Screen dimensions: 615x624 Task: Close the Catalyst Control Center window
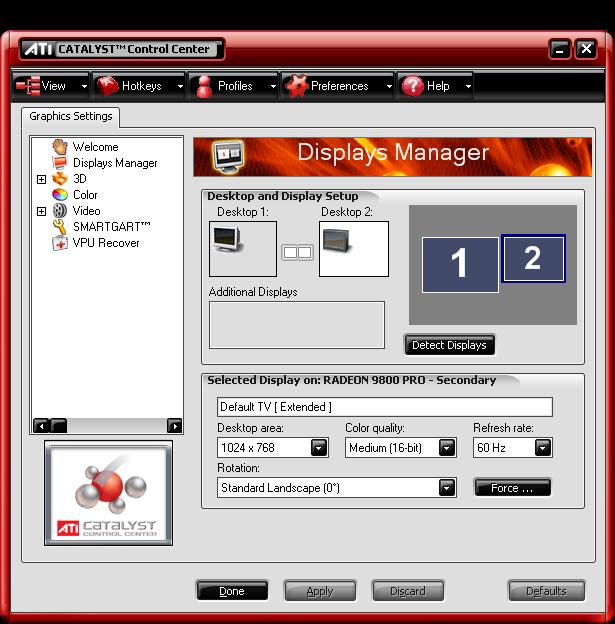pyautogui.click(x=586, y=49)
